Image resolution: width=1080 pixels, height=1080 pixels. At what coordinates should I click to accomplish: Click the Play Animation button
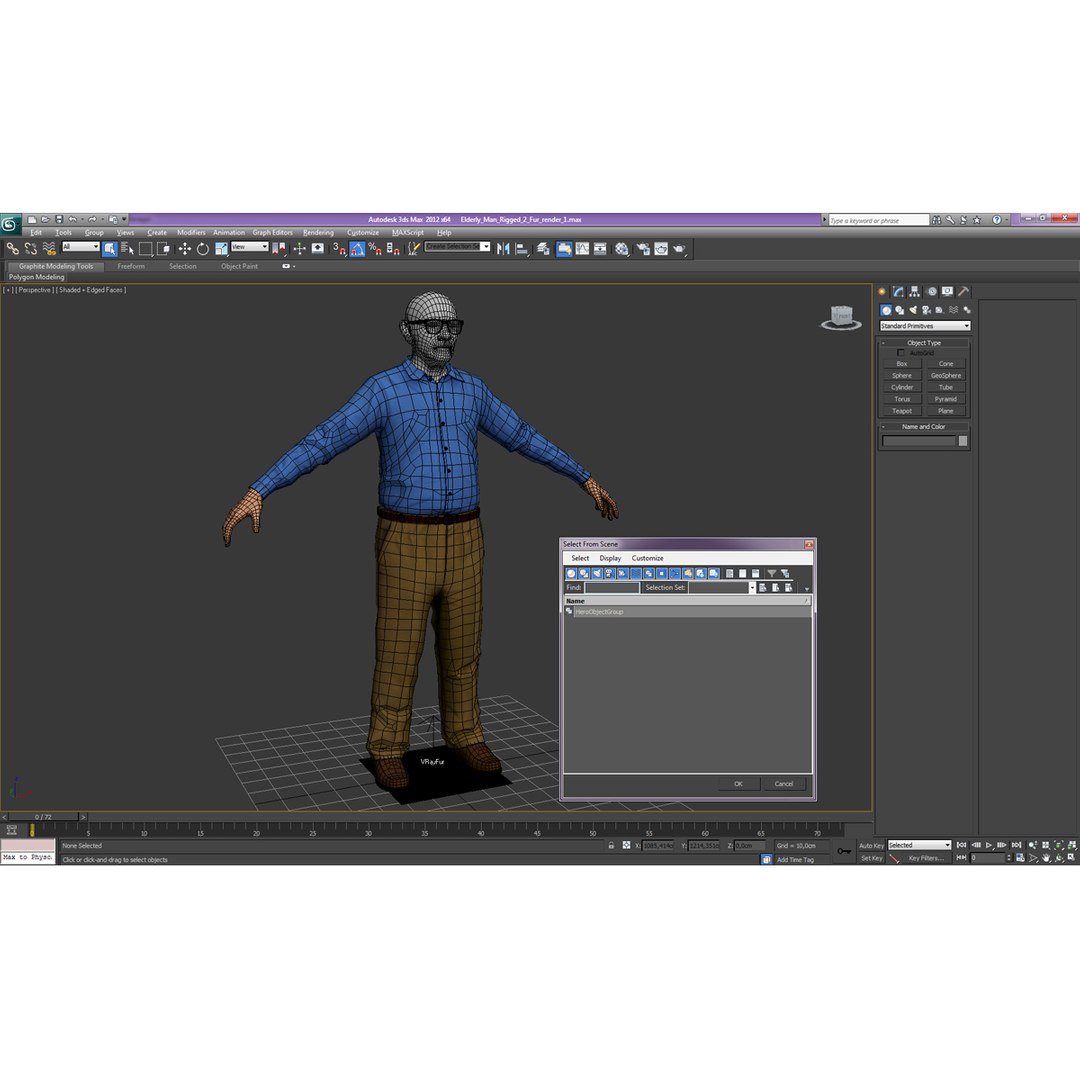[x=989, y=845]
